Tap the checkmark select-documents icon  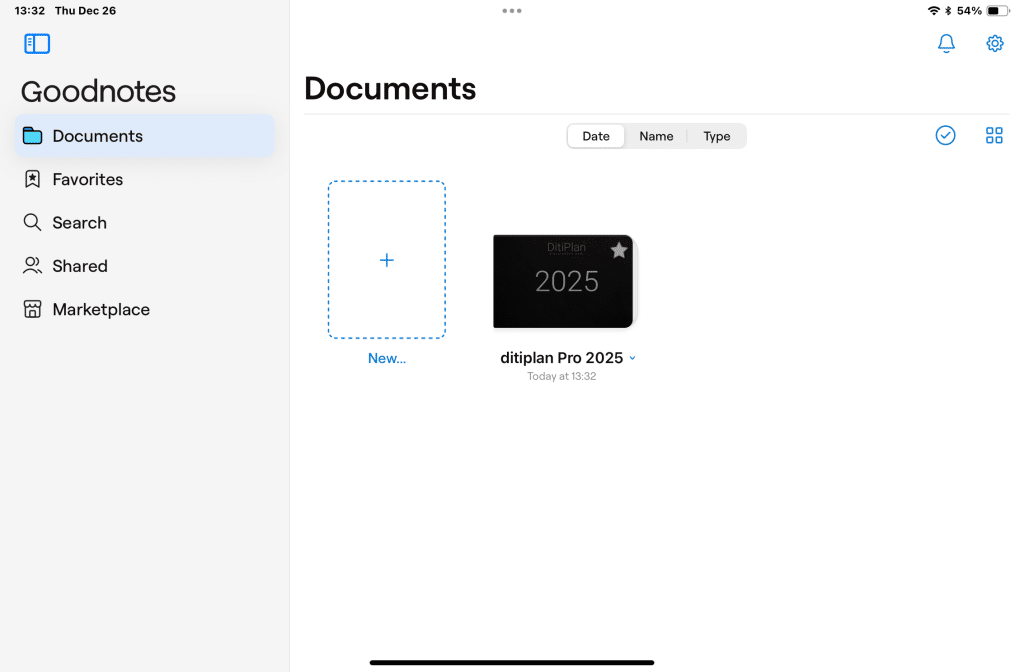point(945,135)
